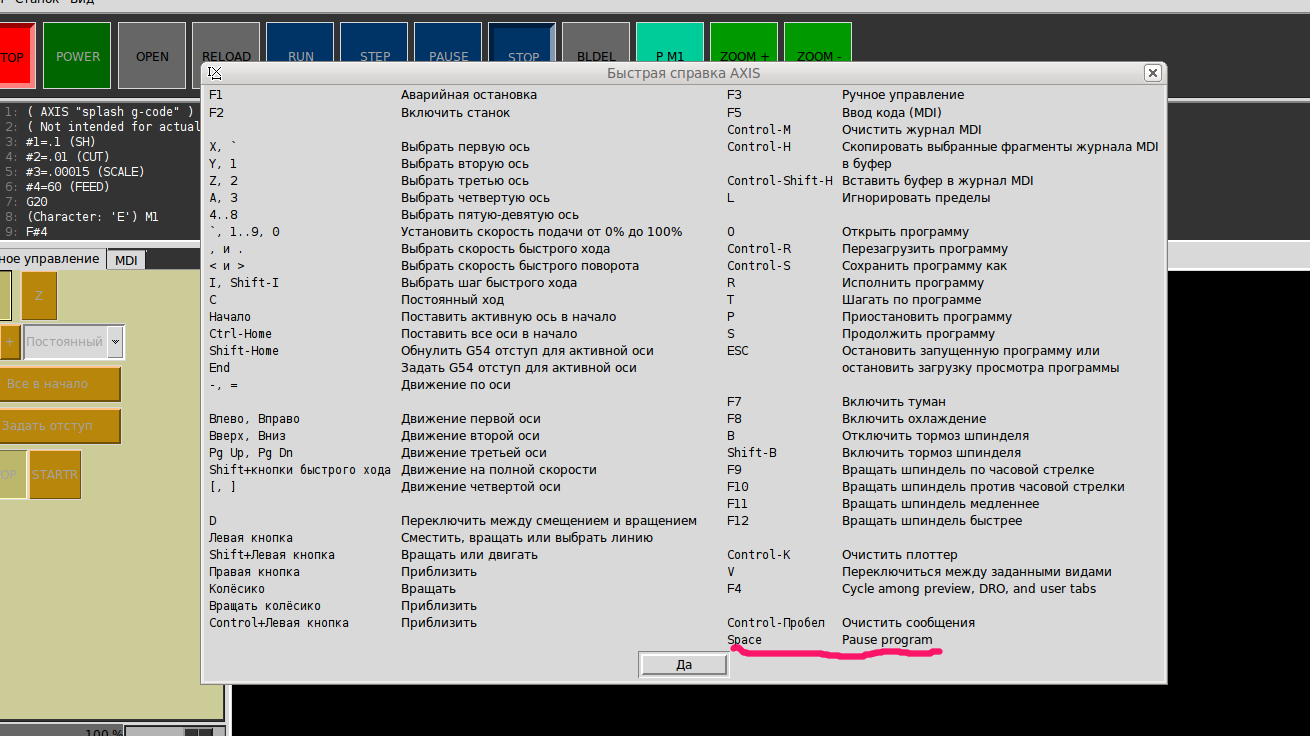Viewport: 1310px width, 736px height.
Task: Select the Z axis button
Action: click(39, 295)
